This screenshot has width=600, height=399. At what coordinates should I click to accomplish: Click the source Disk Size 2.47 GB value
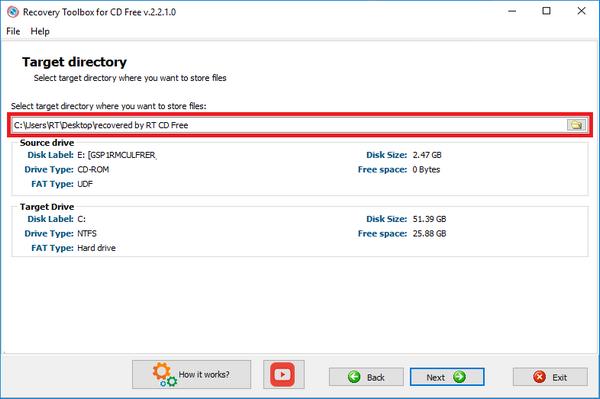click(427, 155)
